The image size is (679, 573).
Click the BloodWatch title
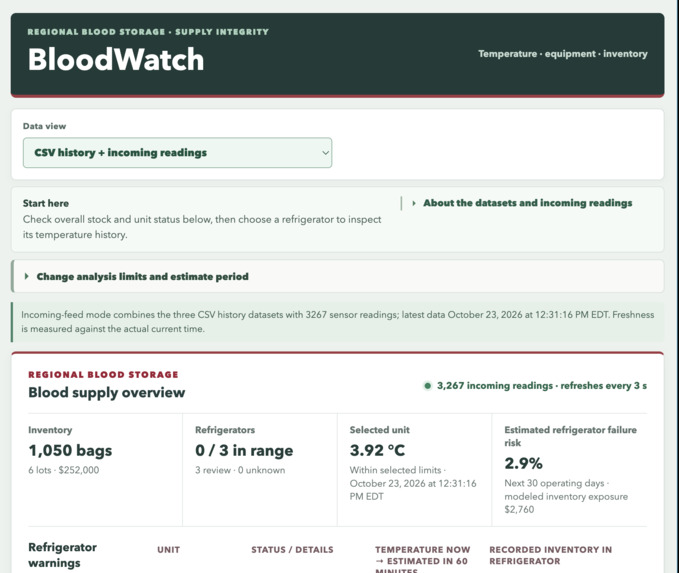(116, 59)
